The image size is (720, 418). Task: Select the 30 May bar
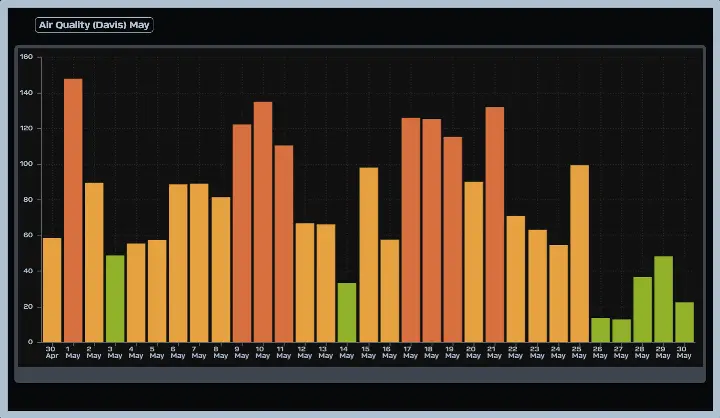(685, 322)
